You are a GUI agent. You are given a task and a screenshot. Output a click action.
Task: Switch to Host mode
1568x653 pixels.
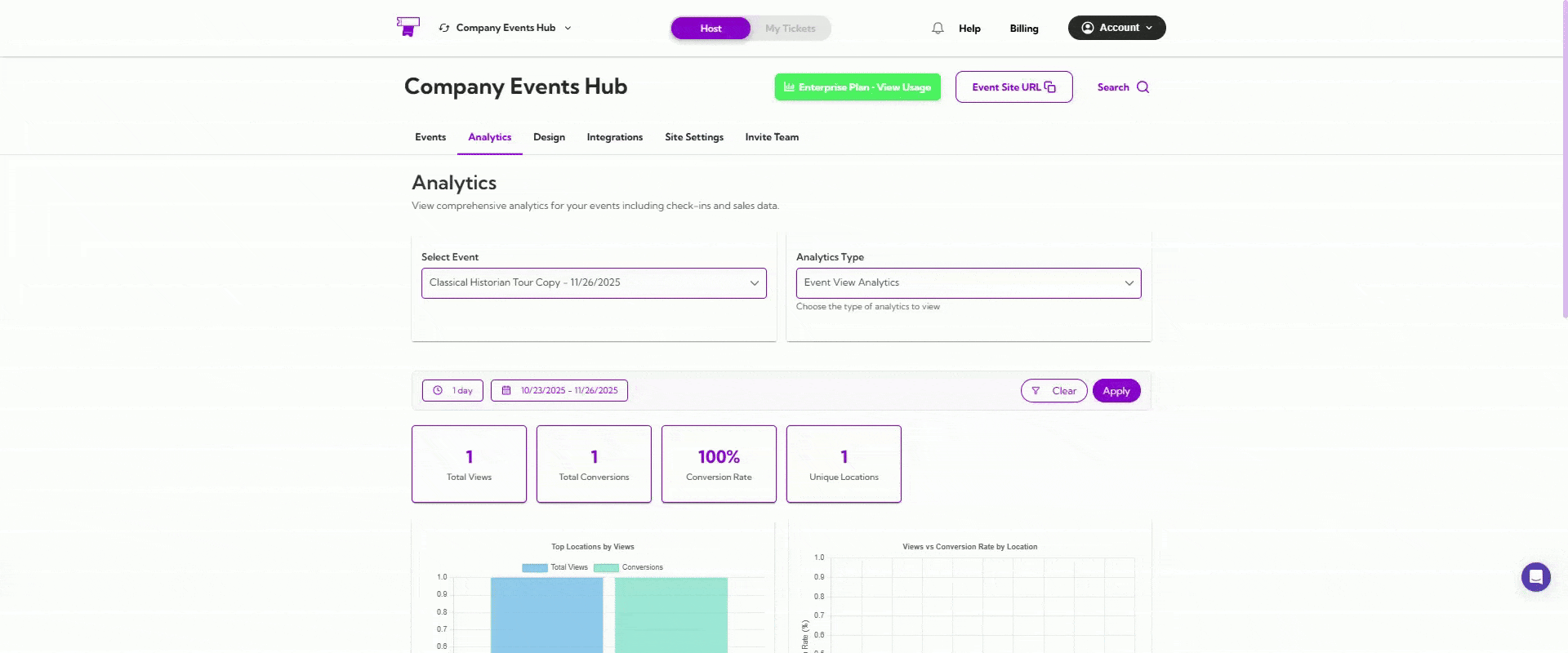710,29
